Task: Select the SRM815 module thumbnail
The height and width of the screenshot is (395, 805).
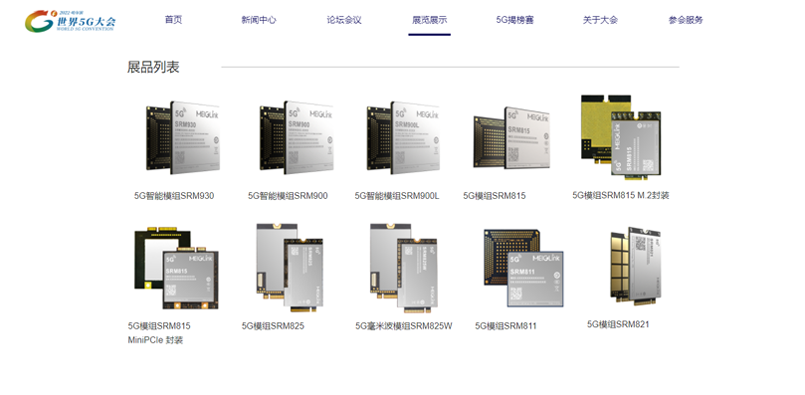Action: tap(511, 138)
